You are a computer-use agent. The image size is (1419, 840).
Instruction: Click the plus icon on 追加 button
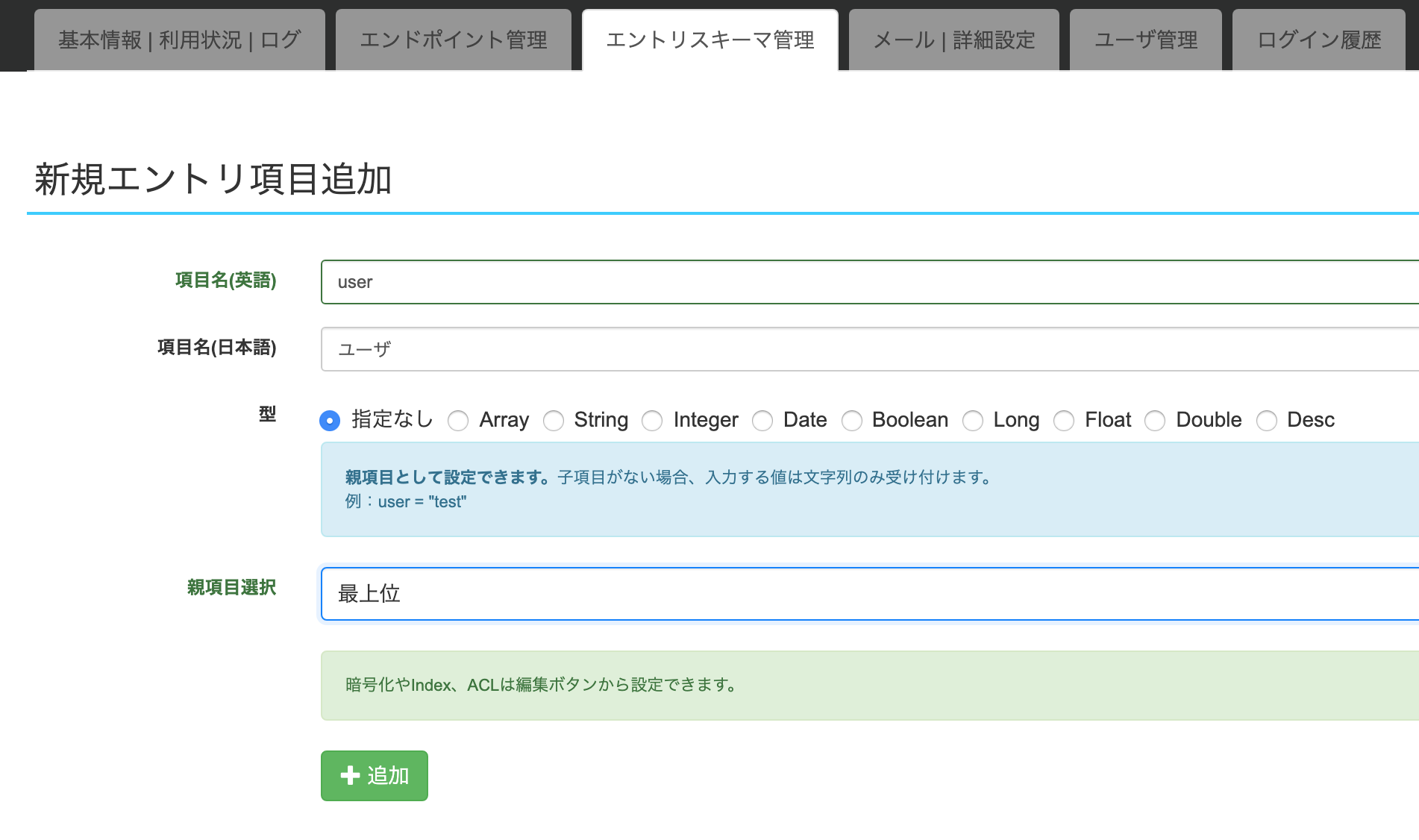click(x=350, y=776)
